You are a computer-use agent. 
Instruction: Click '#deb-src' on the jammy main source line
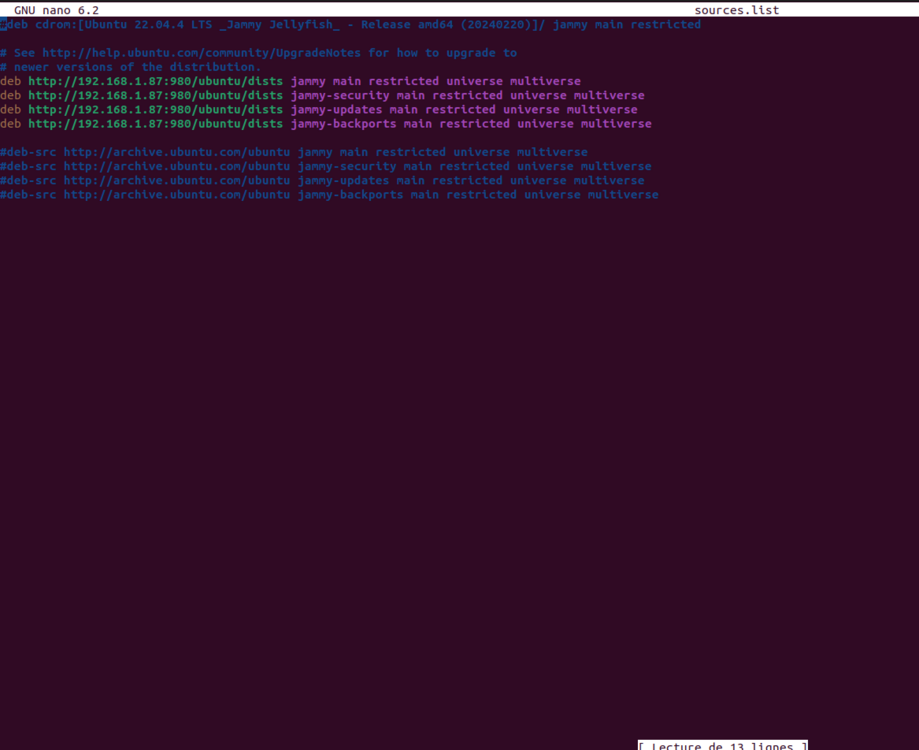(x=28, y=152)
